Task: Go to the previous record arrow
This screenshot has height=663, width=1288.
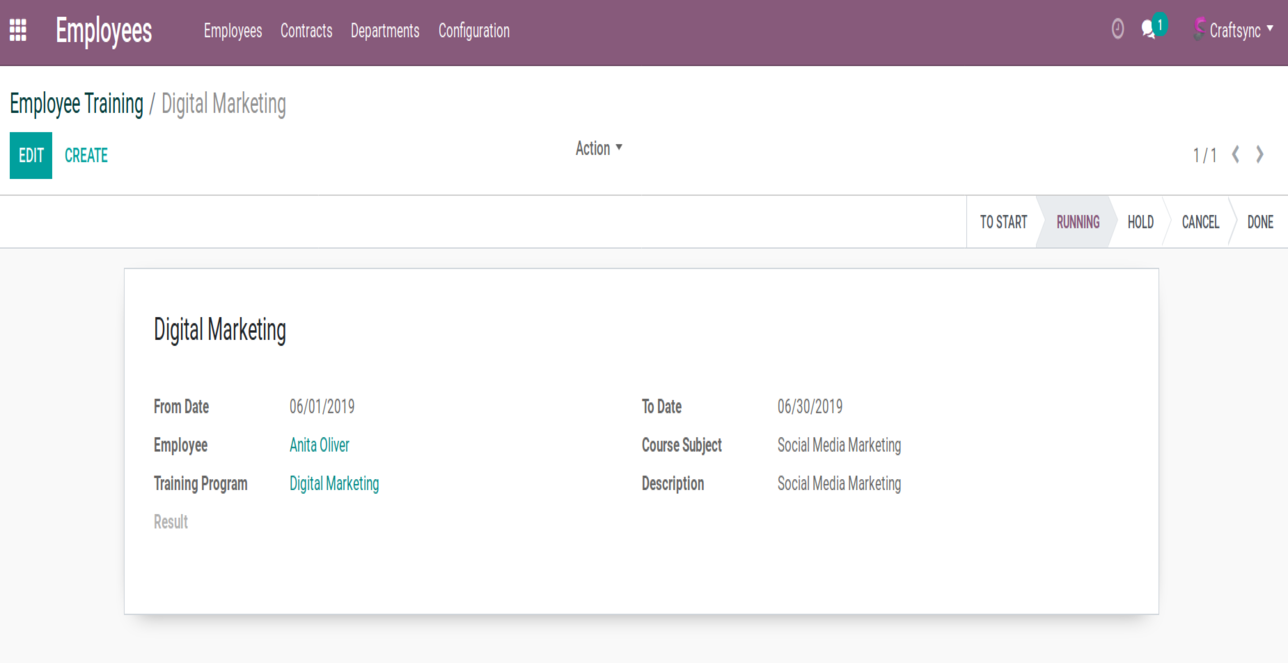Action: pyautogui.click(x=1236, y=154)
